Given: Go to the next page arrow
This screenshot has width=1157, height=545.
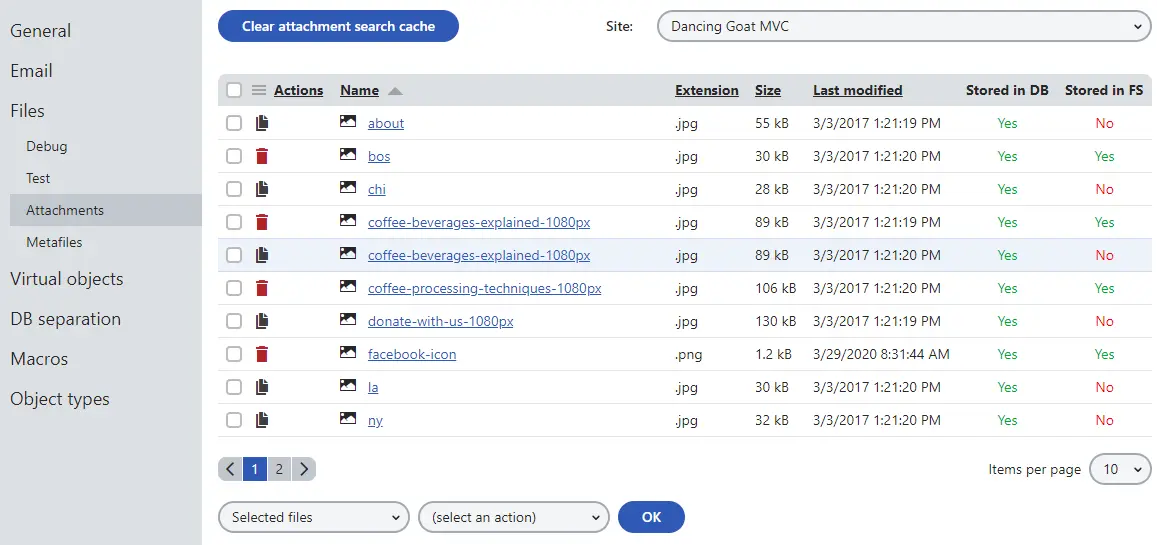Looking at the screenshot, I should pos(304,469).
